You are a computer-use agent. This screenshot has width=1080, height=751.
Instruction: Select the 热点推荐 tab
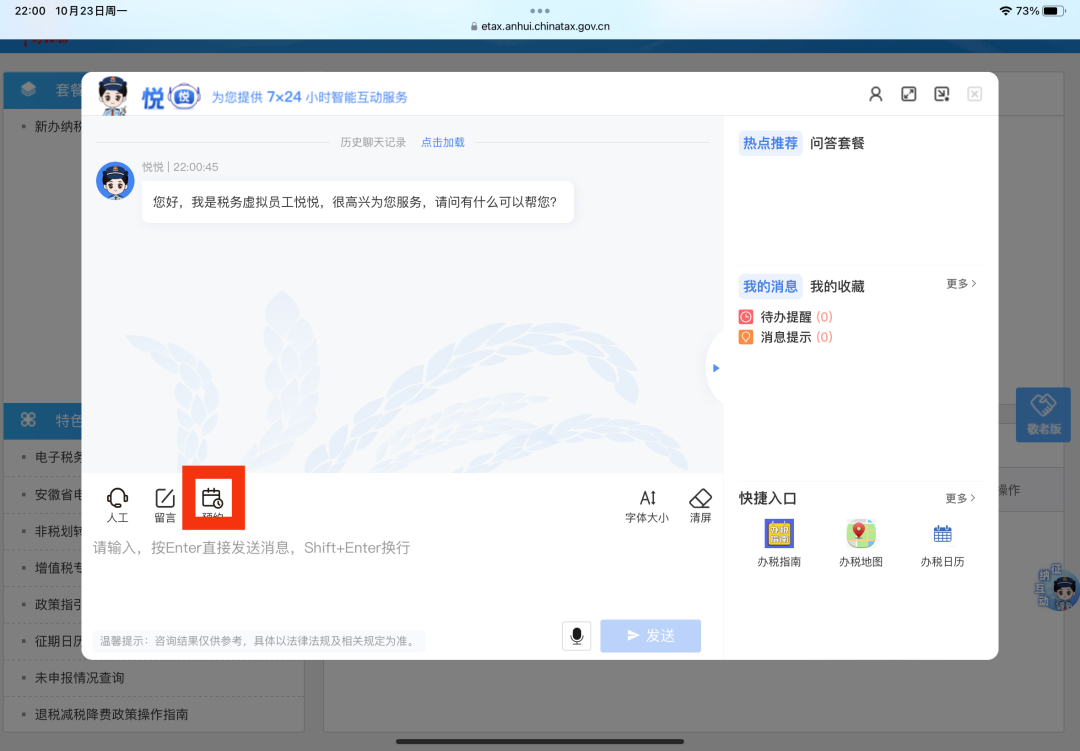770,143
